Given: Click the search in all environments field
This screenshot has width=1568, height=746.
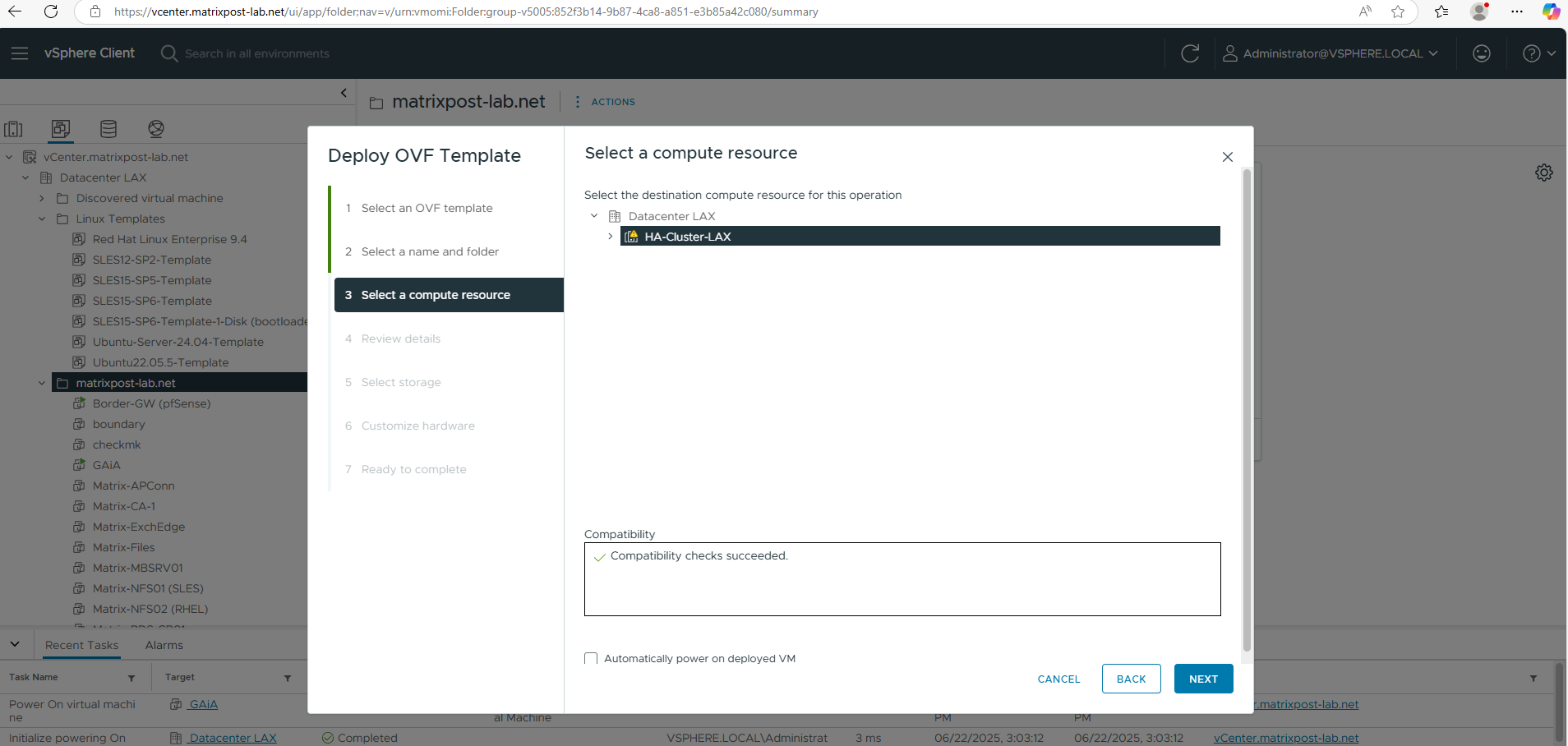Looking at the screenshot, I should 256,53.
